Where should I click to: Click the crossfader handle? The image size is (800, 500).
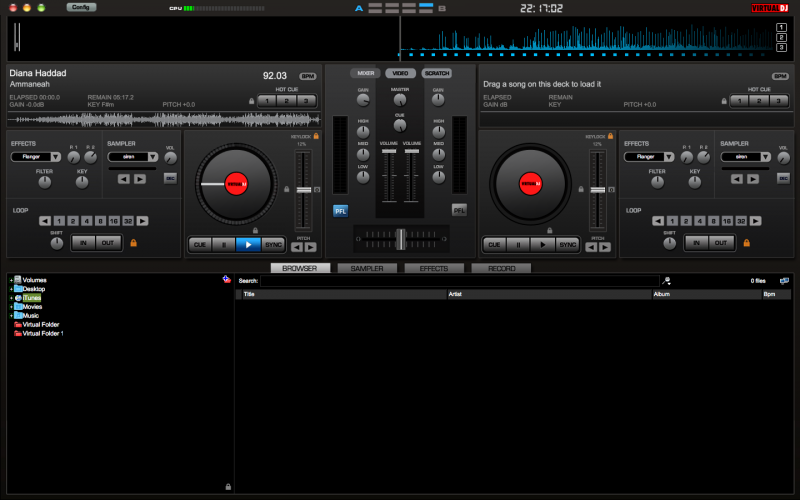point(401,239)
